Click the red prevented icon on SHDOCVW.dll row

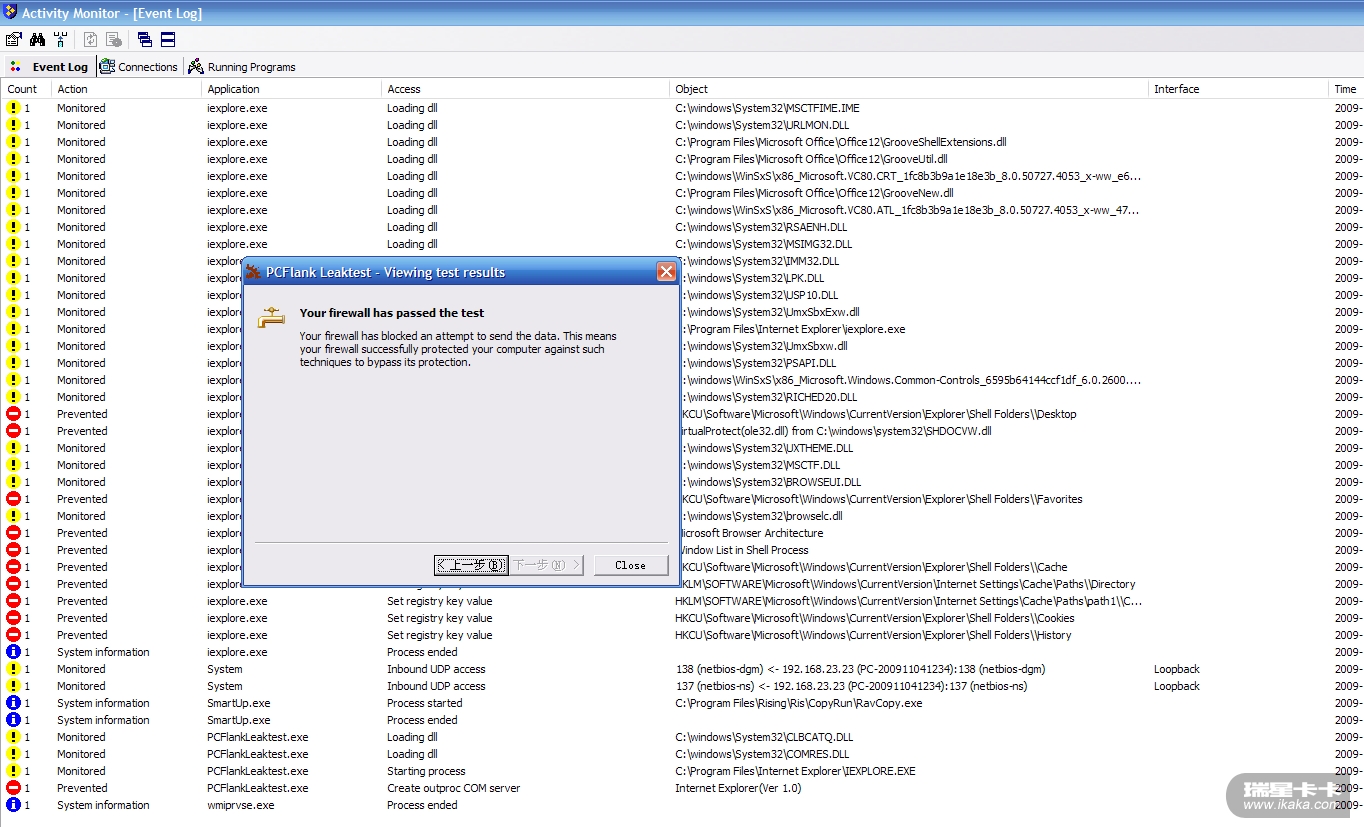click(13, 431)
